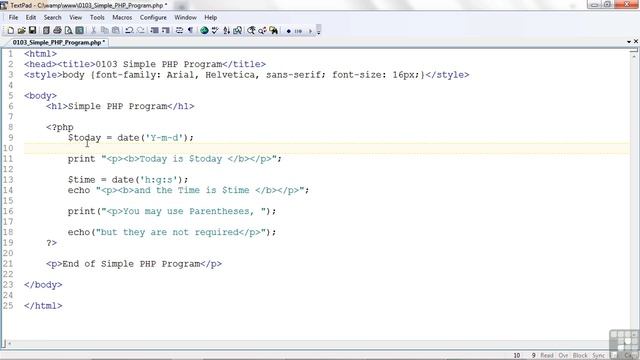This screenshot has height=360, width=640.
Task: Click the Sort toolbar icon
Action: click(227, 31)
